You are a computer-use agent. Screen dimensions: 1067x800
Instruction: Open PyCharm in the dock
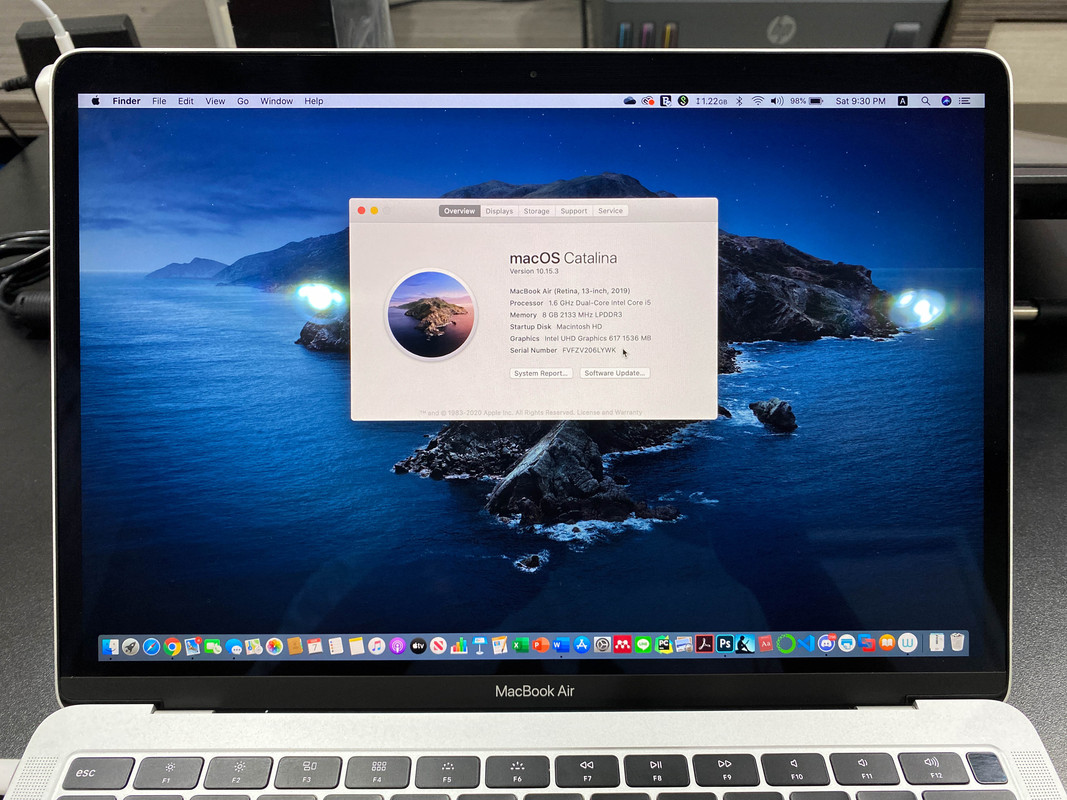click(x=663, y=645)
